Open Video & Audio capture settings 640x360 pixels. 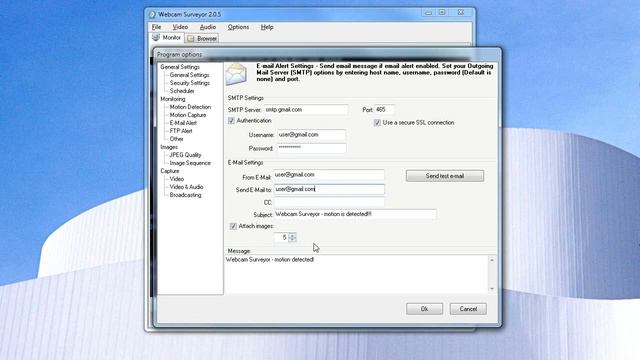(x=186, y=187)
